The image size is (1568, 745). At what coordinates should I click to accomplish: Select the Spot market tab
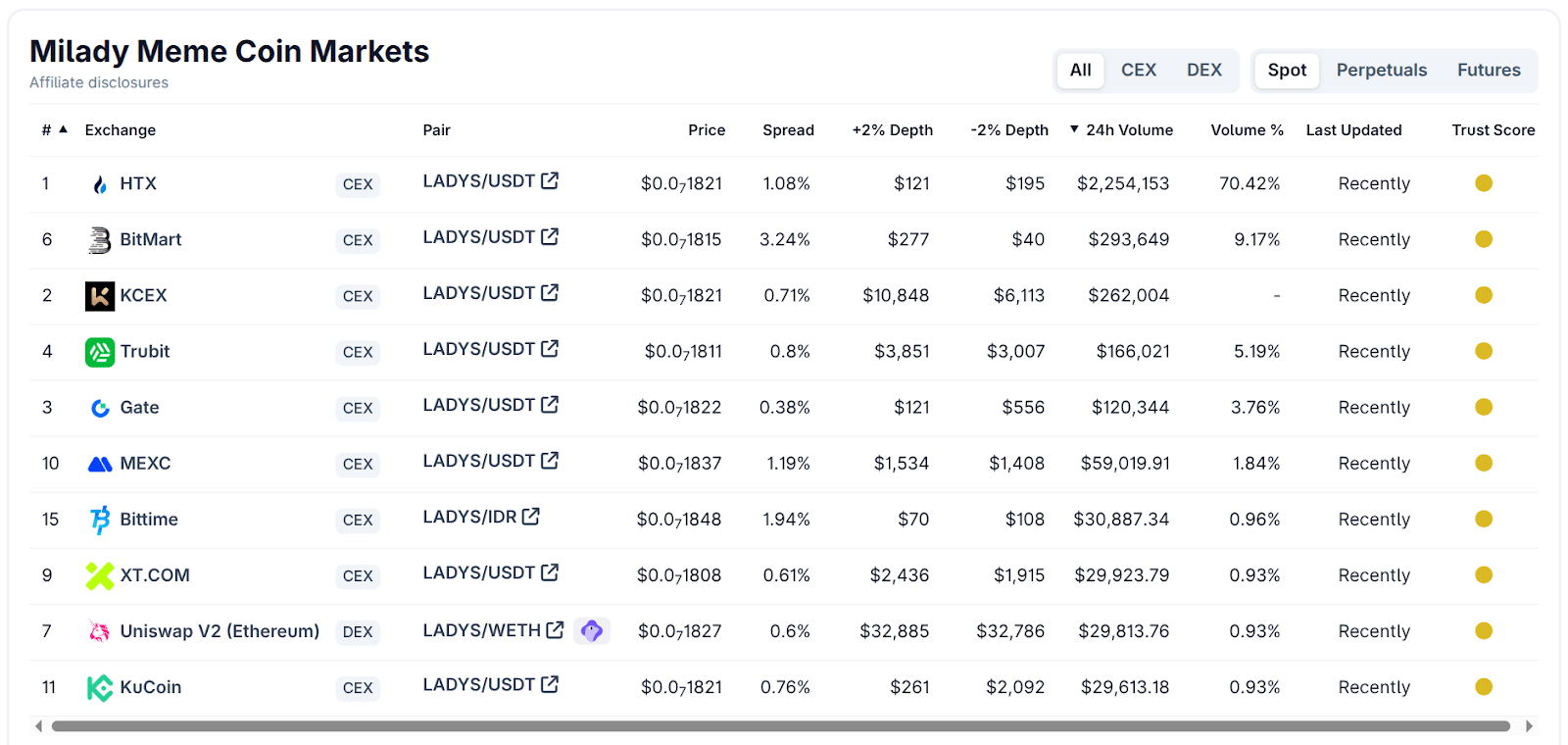point(1287,71)
